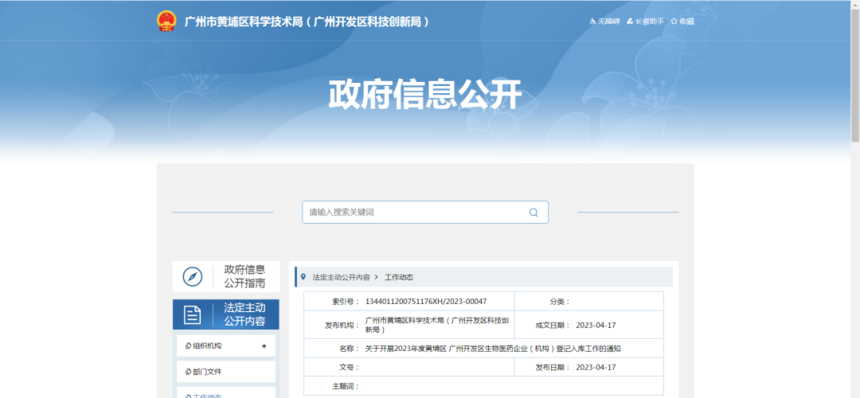Click the star 收藏 favorite icon
Screen dimensions: 860x398
[674, 21]
